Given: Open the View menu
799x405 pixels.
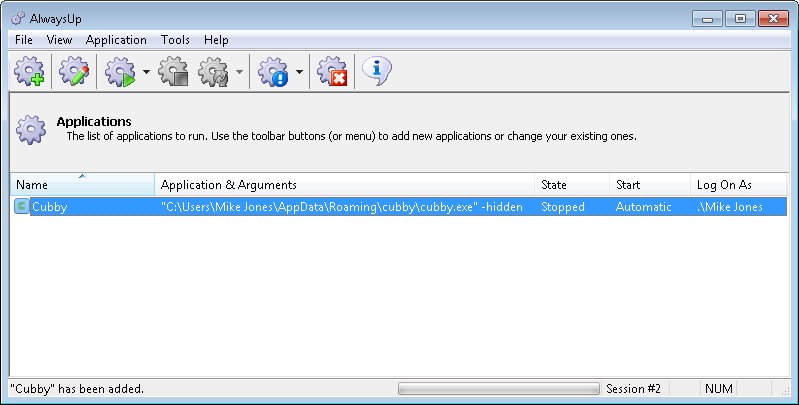Looking at the screenshot, I should [59, 40].
